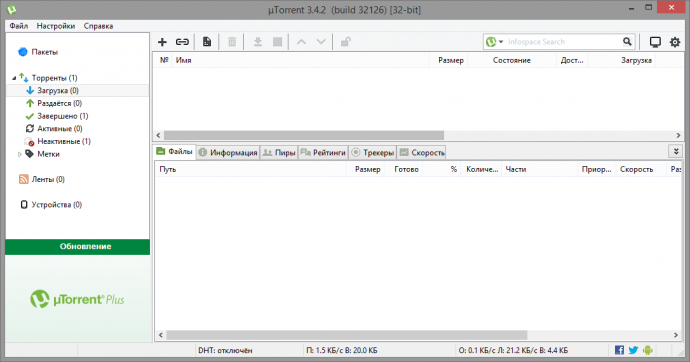Click the Дост... column header
Viewport: 690px width, 362px height.
pyautogui.click(x=572, y=60)
